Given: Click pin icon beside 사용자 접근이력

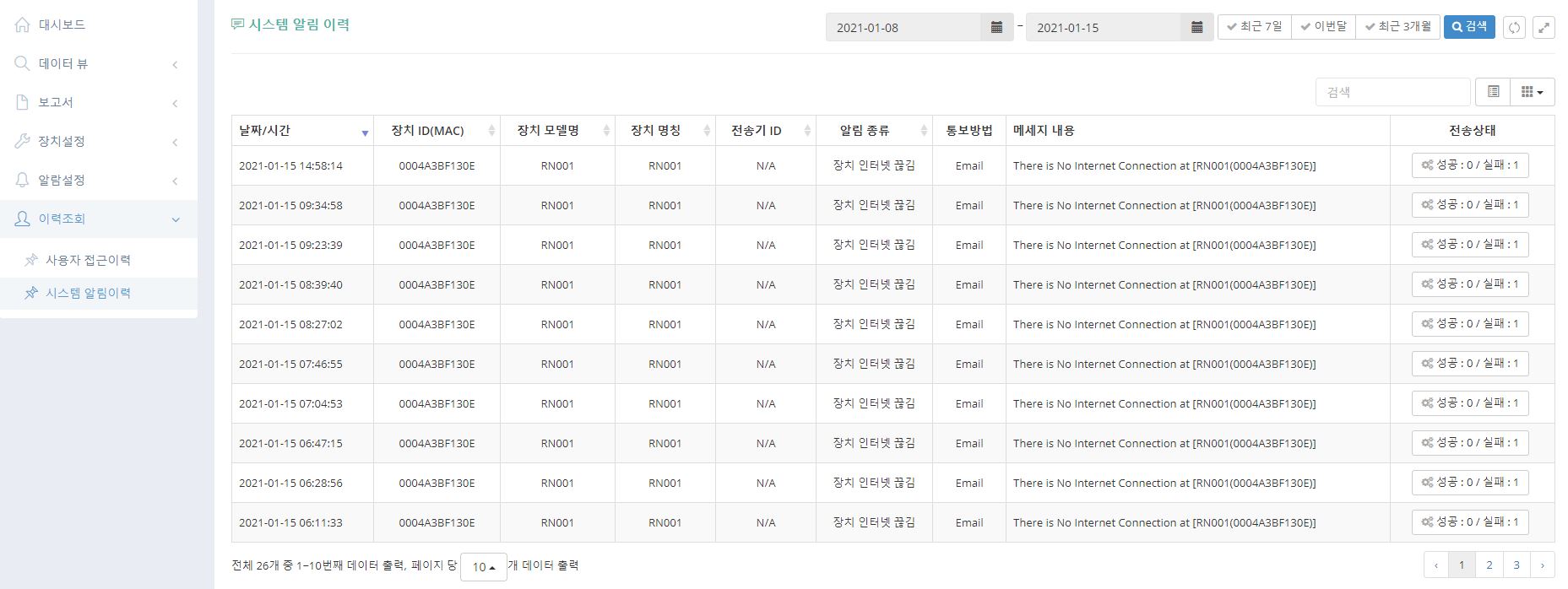Looking at the screenshot, I should point(31,260).
